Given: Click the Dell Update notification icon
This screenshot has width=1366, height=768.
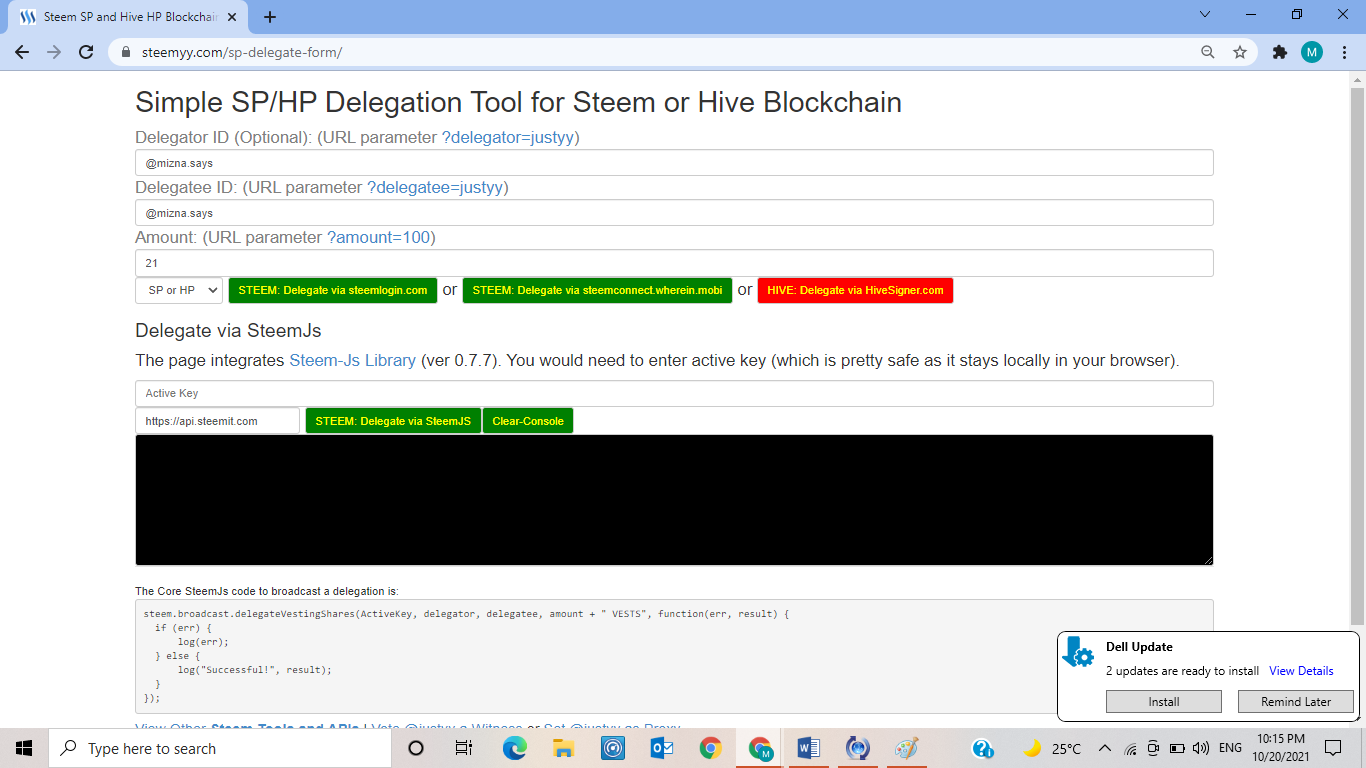Looking at the screenshot, I should 1079,652.
